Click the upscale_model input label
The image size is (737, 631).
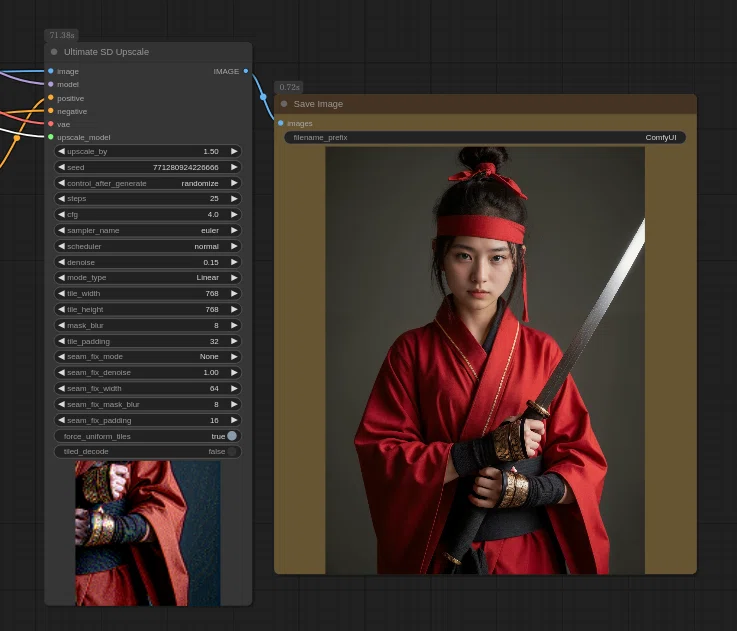click(x=84, y=137)
